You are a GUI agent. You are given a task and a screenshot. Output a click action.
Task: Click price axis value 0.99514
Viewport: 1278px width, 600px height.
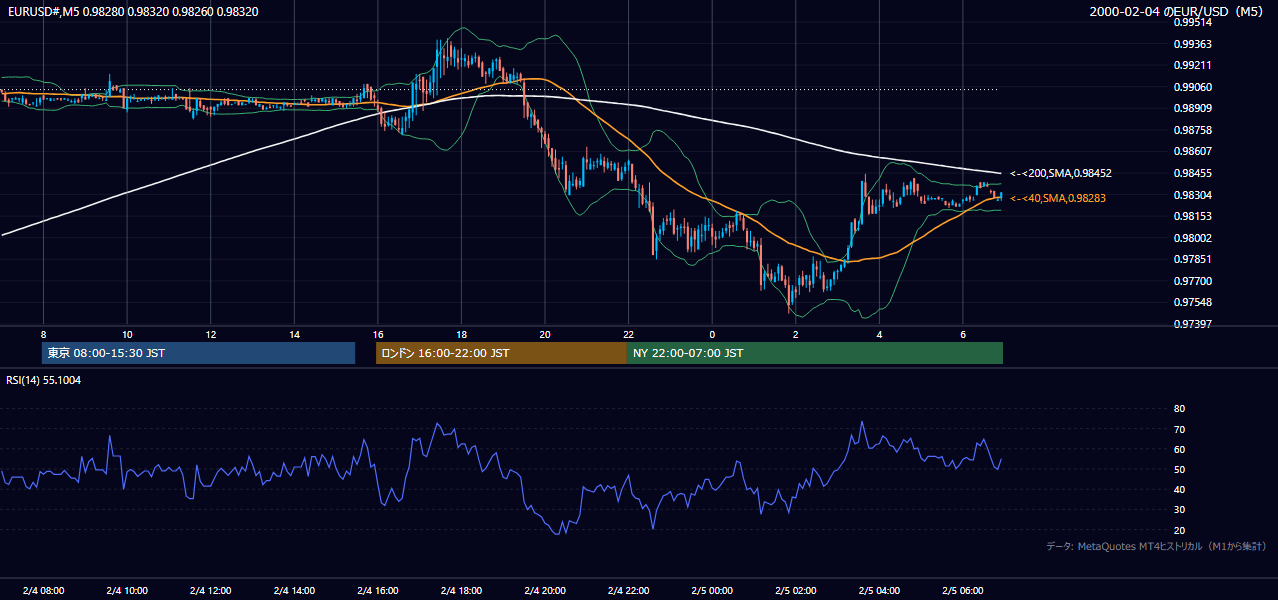1192,22
